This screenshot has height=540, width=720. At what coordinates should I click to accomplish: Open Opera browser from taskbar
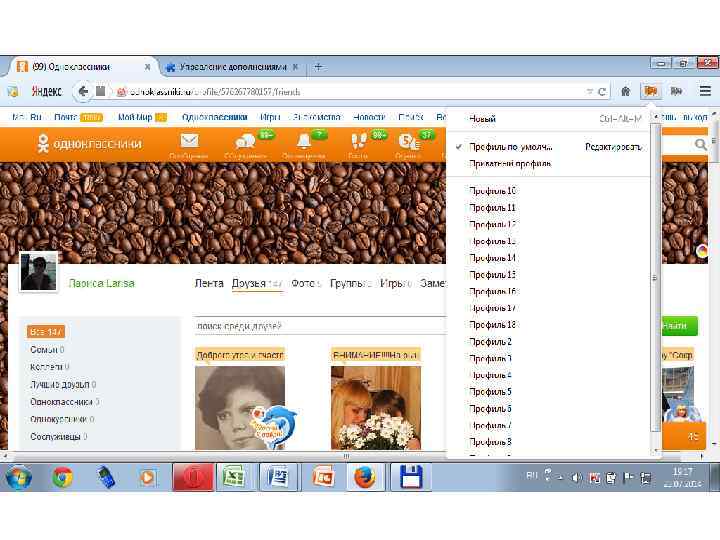coord(193,477)
